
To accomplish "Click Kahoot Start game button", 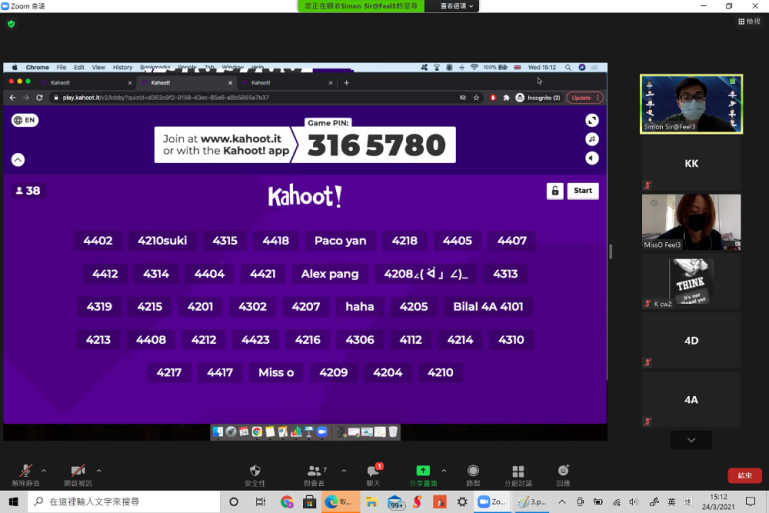I will 583,191.
